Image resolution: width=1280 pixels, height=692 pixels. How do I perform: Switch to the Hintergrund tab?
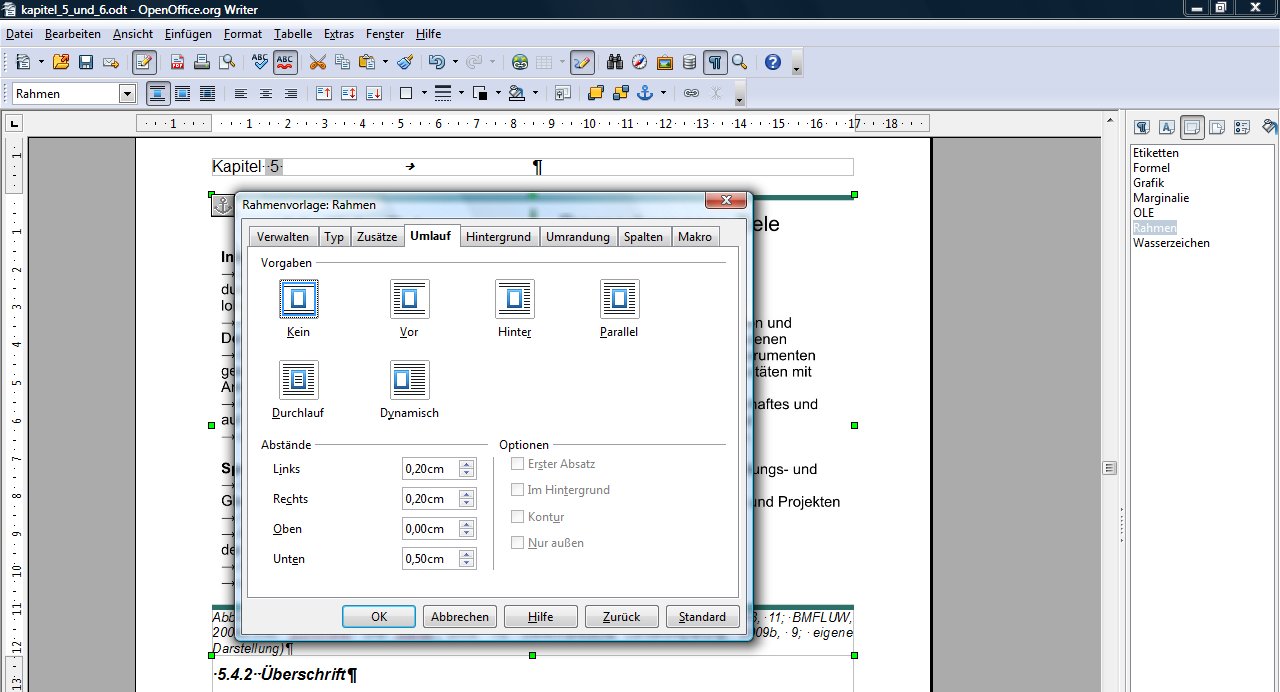point(498,237)
